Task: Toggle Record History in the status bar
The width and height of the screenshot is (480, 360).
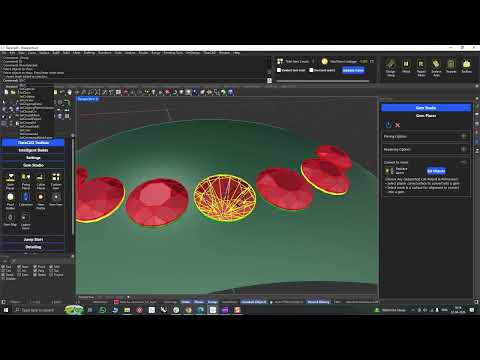Action: tap(318, 302)
